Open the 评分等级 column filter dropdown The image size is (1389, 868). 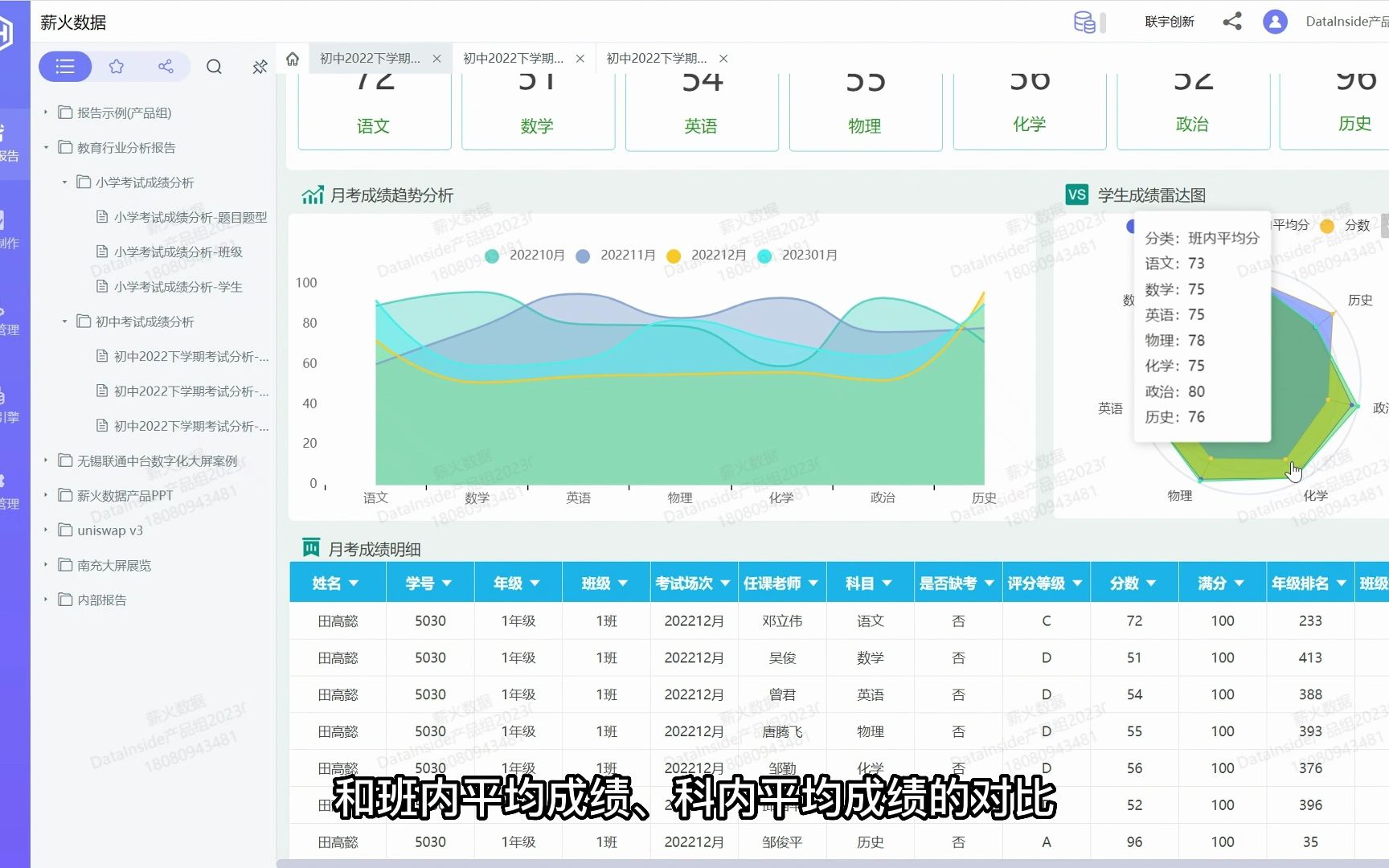click(x=1077, y=583)
